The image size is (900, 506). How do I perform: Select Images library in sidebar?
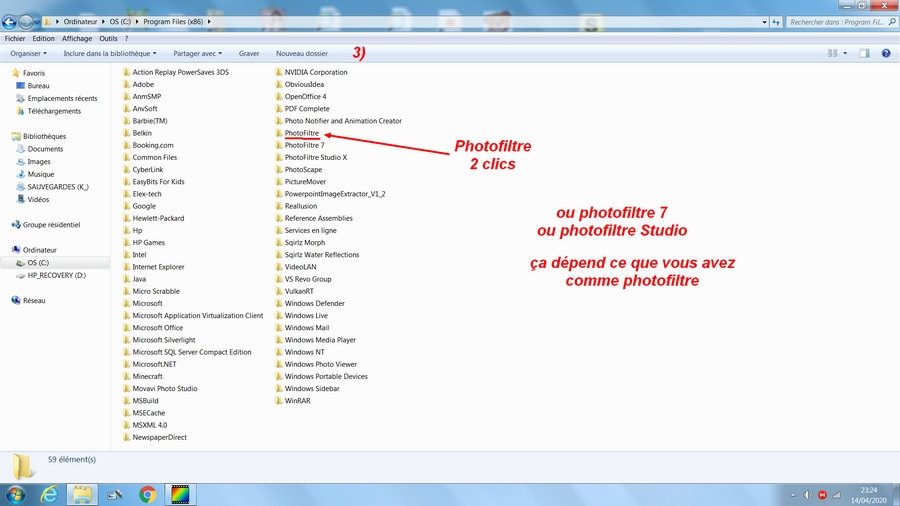point(38,161)
